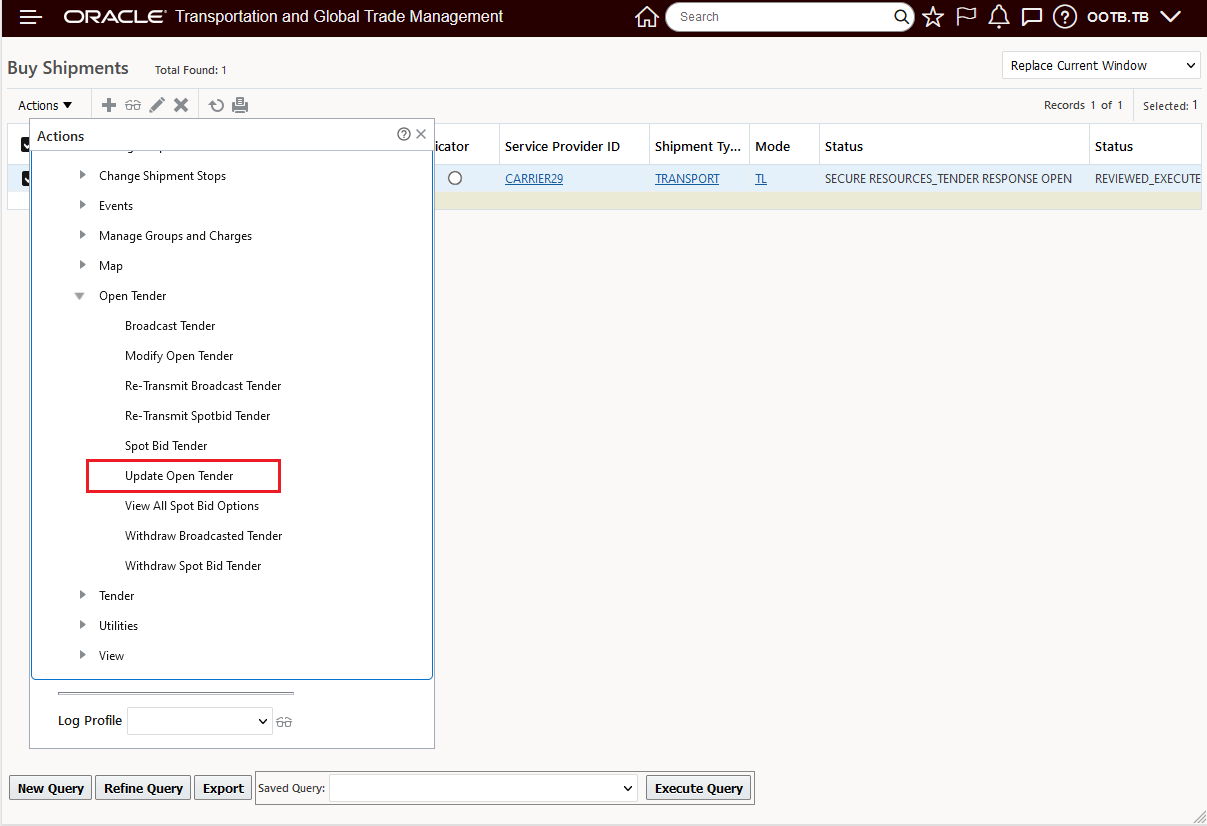Select Re-Transmit Spotbid Tender action

[x=198, y=416]
